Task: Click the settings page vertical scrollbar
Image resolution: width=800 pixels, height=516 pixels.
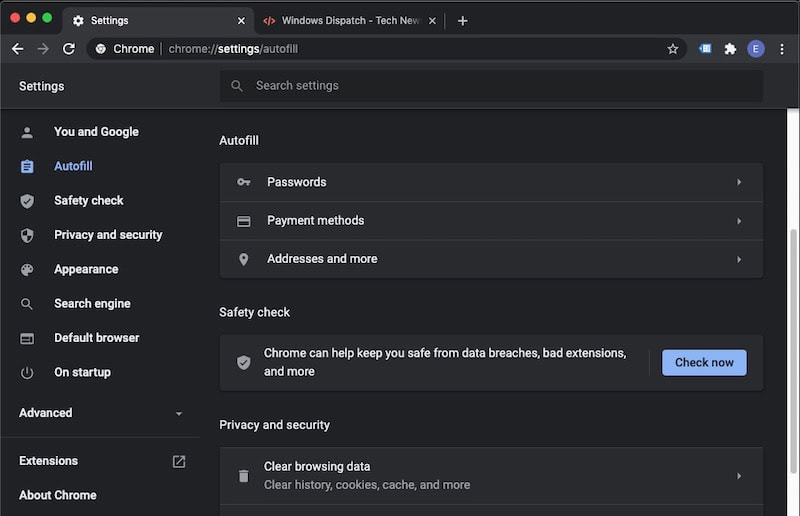Action: coord(793,352)
